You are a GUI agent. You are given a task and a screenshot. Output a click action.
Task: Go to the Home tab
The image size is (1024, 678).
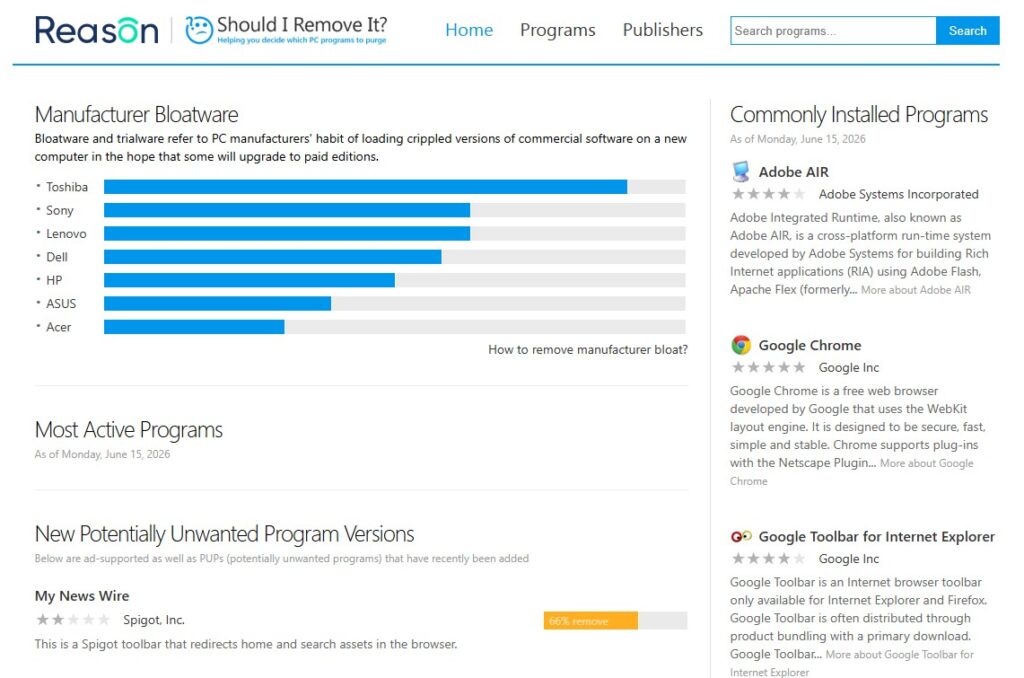(469, 30)
